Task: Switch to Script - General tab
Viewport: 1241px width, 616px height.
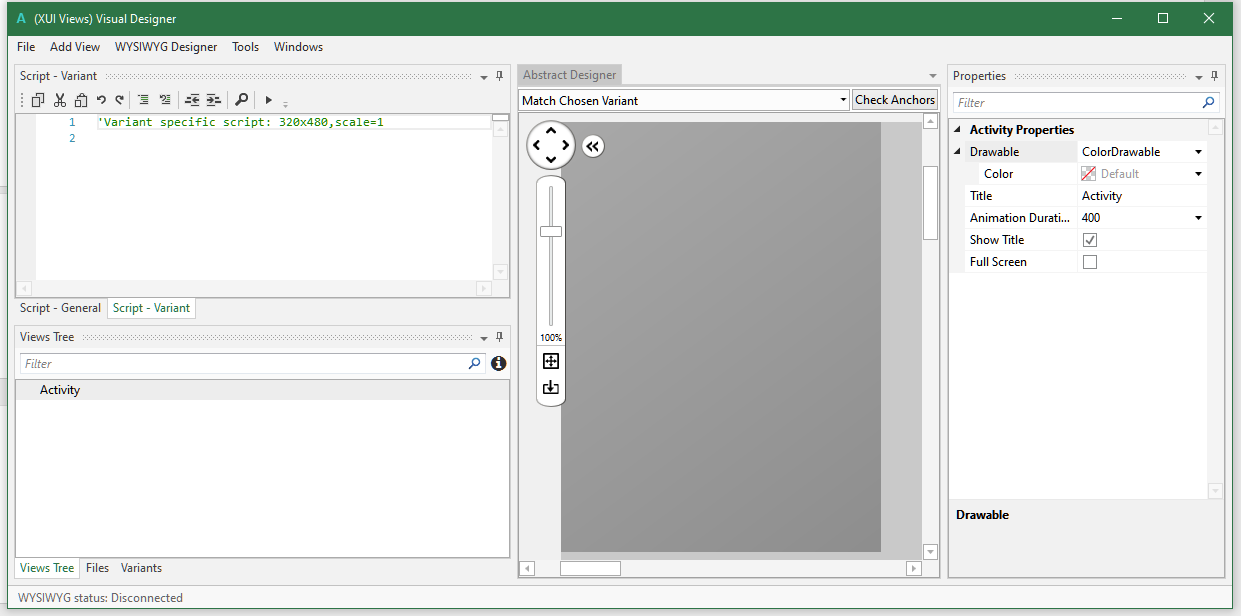Action: click(x=61, y=308)
